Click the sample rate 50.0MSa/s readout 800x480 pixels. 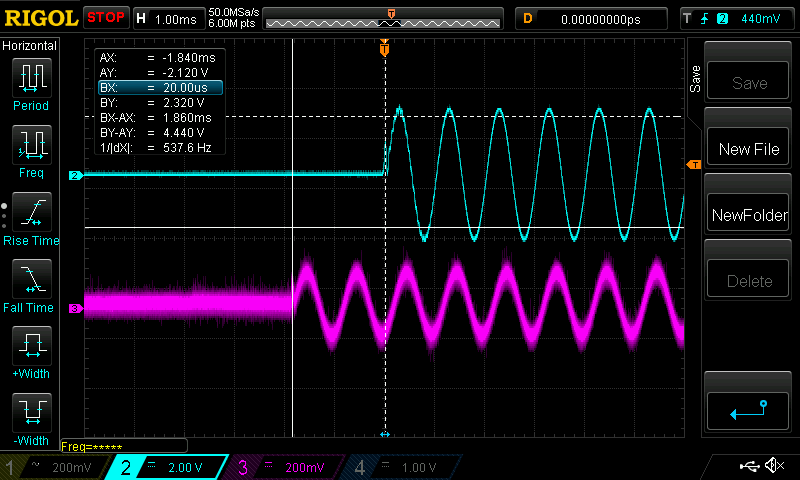(x=234, y=12)
